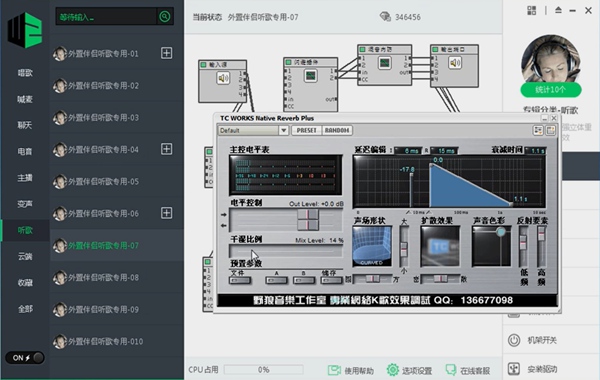Viewport: 600px width, 380px height.
Task: Click the add icon on 外置伴侣听歌专用-01
Action: coord(166,53)
